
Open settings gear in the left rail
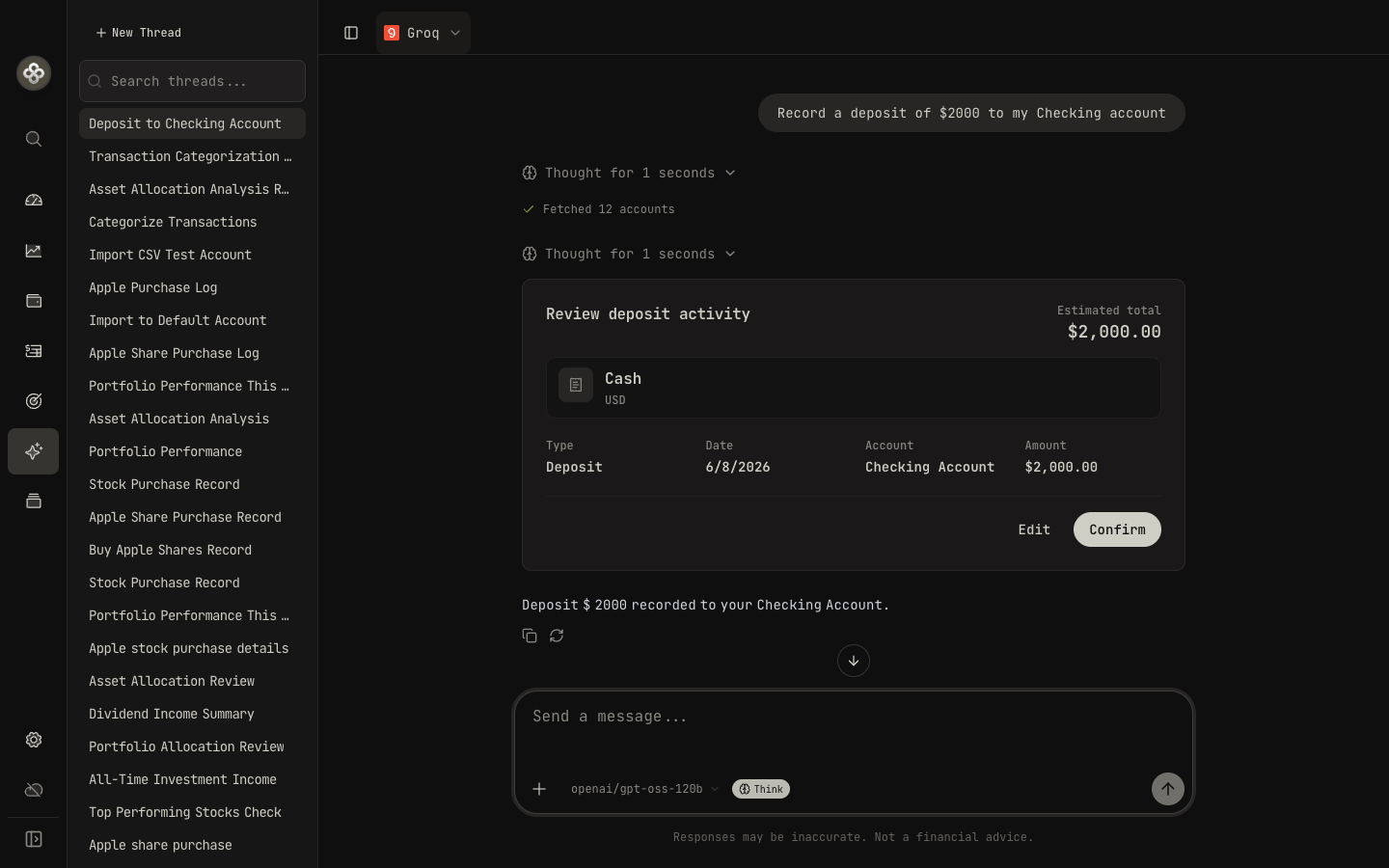(x=34, y=740)
